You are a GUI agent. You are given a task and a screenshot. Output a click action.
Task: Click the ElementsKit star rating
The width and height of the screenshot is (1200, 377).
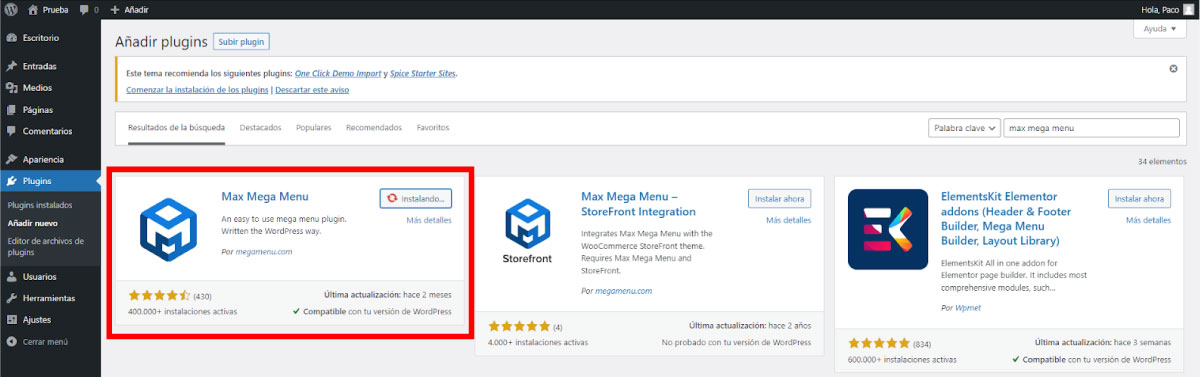click(879, 343)
